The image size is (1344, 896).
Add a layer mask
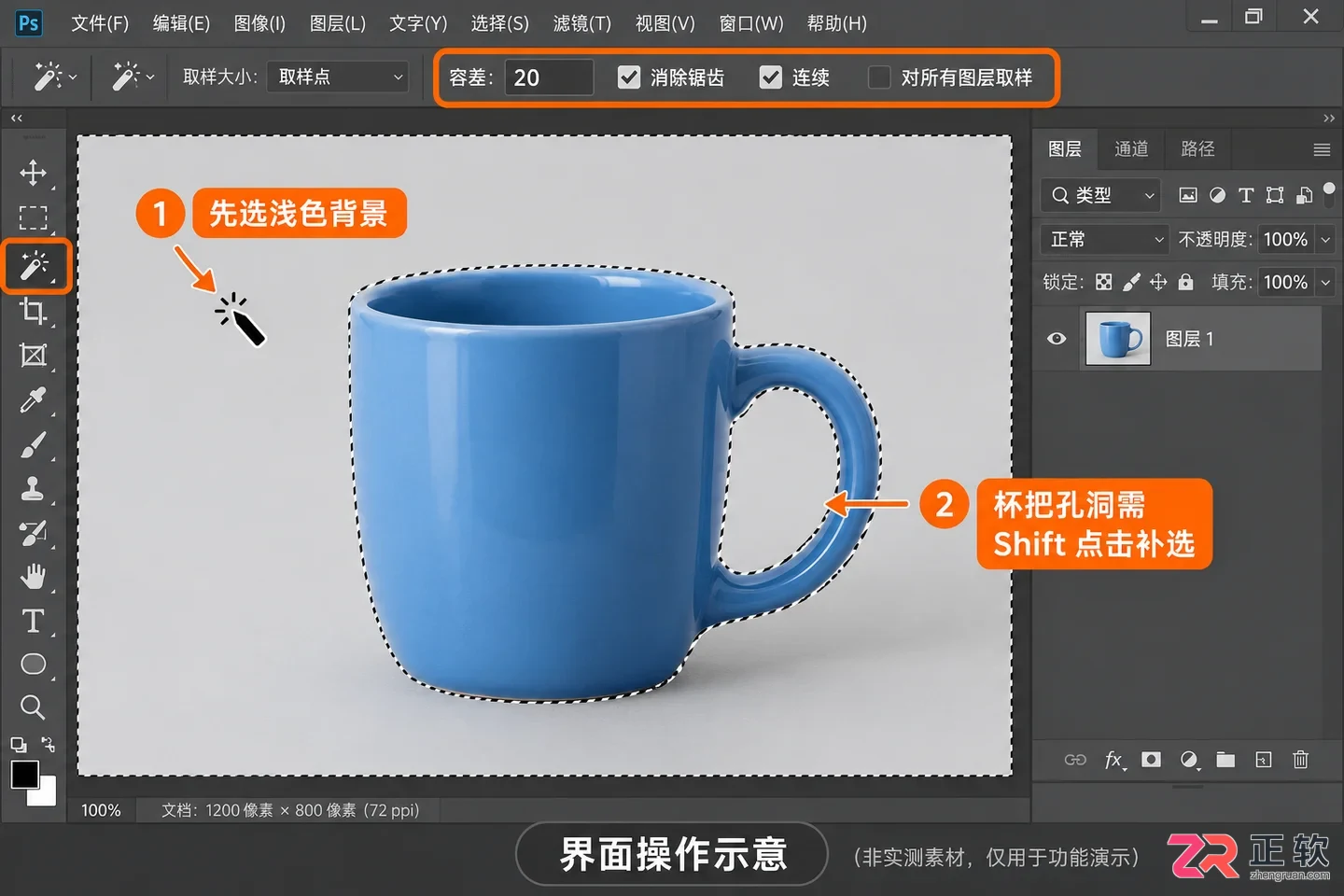tap(1152, 760)
